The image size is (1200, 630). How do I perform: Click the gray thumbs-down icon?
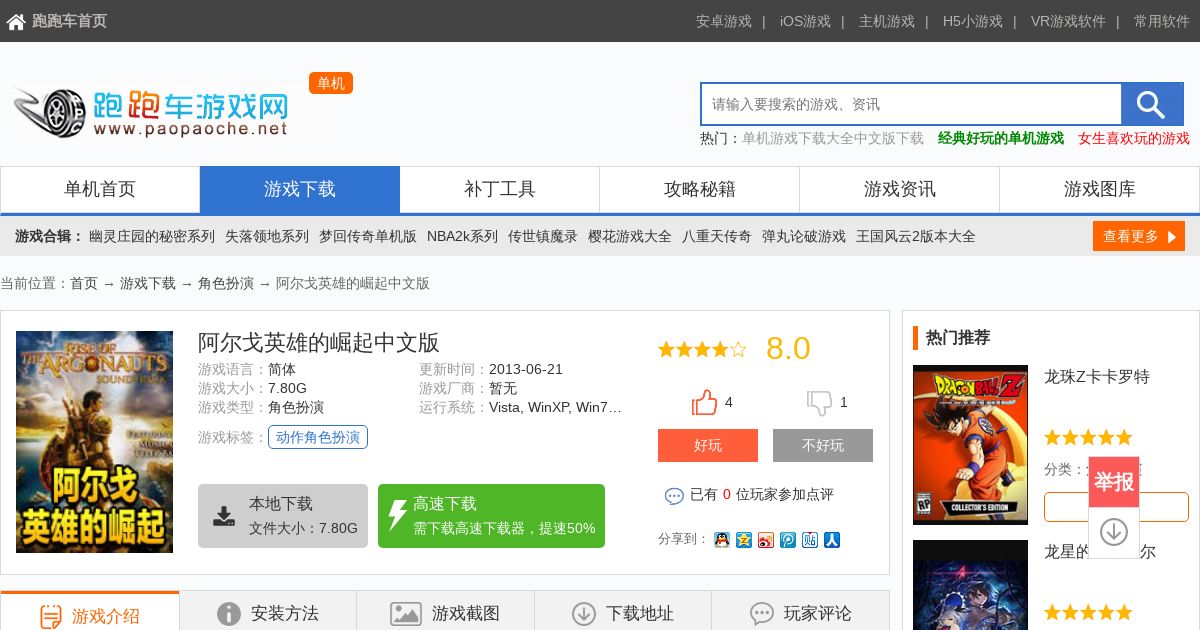tap(820, 402)
